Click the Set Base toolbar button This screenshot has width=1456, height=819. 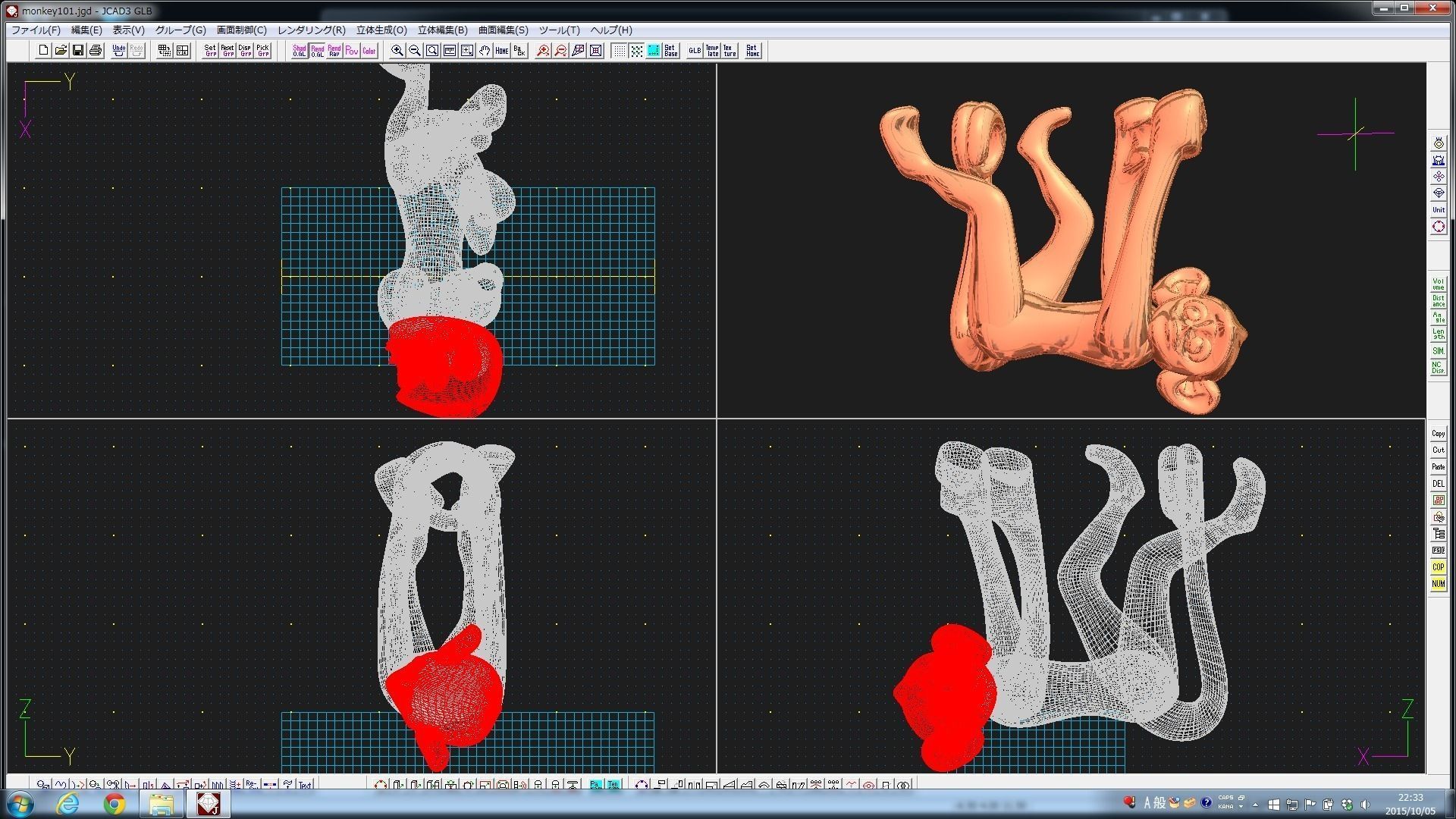[x=671, y=51]
